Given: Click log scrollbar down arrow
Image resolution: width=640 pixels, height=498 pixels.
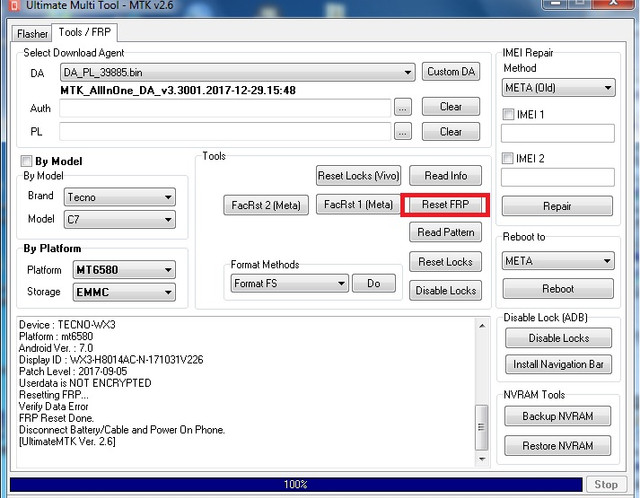Looking at the screenshot, I should (482, 459).
